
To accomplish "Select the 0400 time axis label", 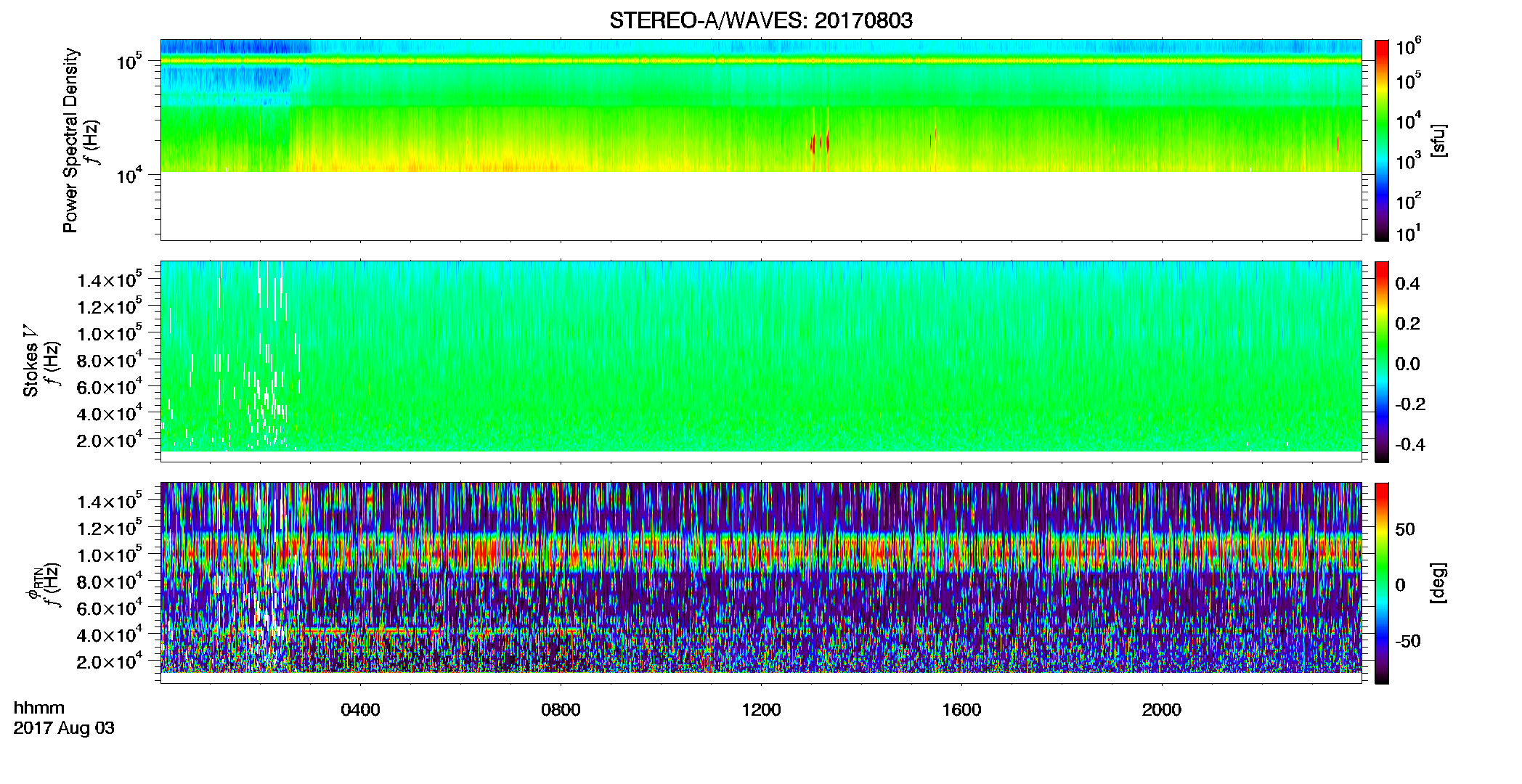I will coord(360,710).
